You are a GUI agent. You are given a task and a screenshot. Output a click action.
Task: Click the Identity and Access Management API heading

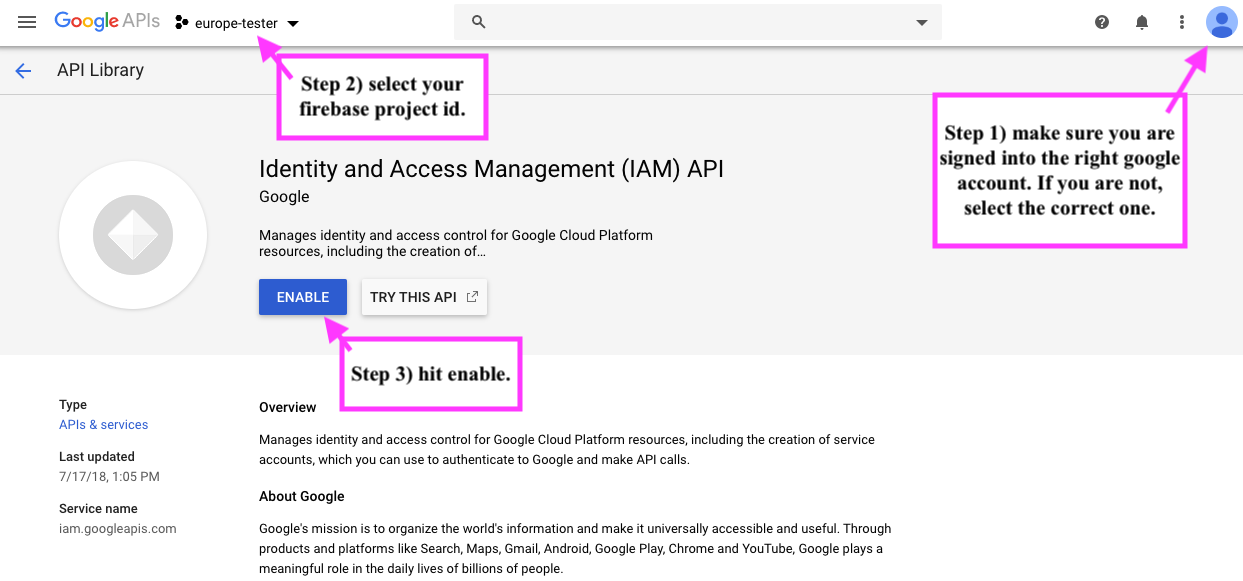tap(491, 169)
